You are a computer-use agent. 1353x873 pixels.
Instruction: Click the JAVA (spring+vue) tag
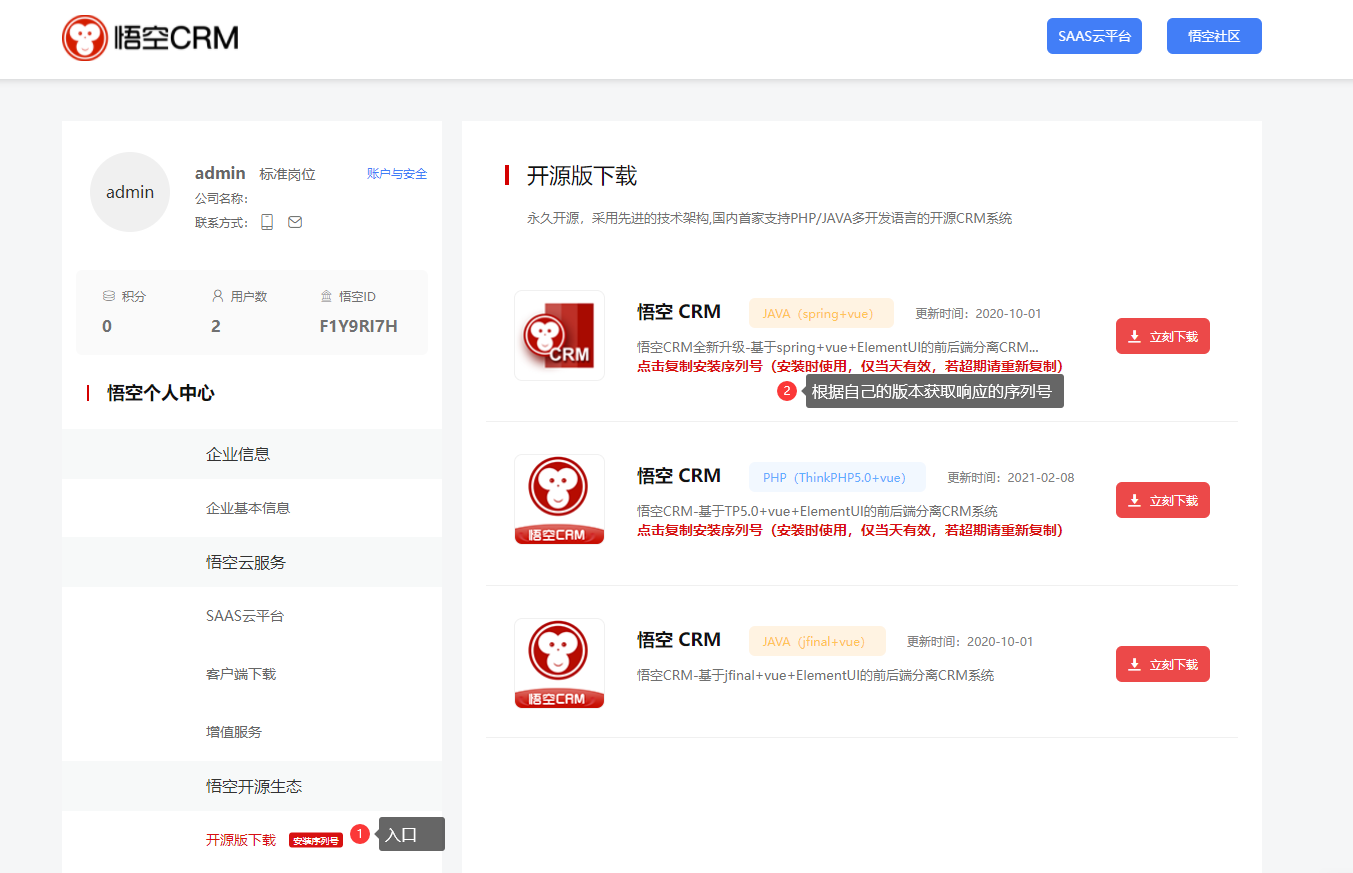[x=821, y=313]
